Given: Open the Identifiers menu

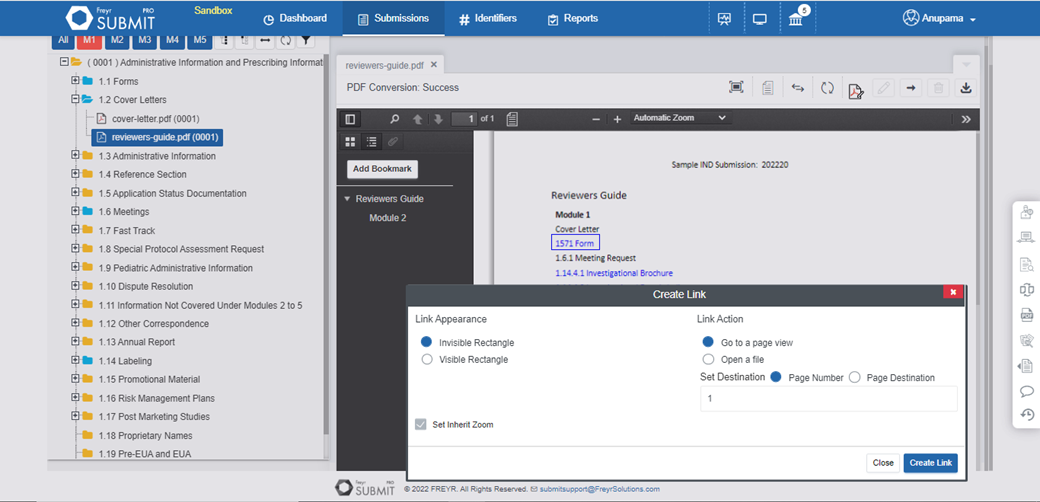Looking at the screenshot, I should 488,19.
